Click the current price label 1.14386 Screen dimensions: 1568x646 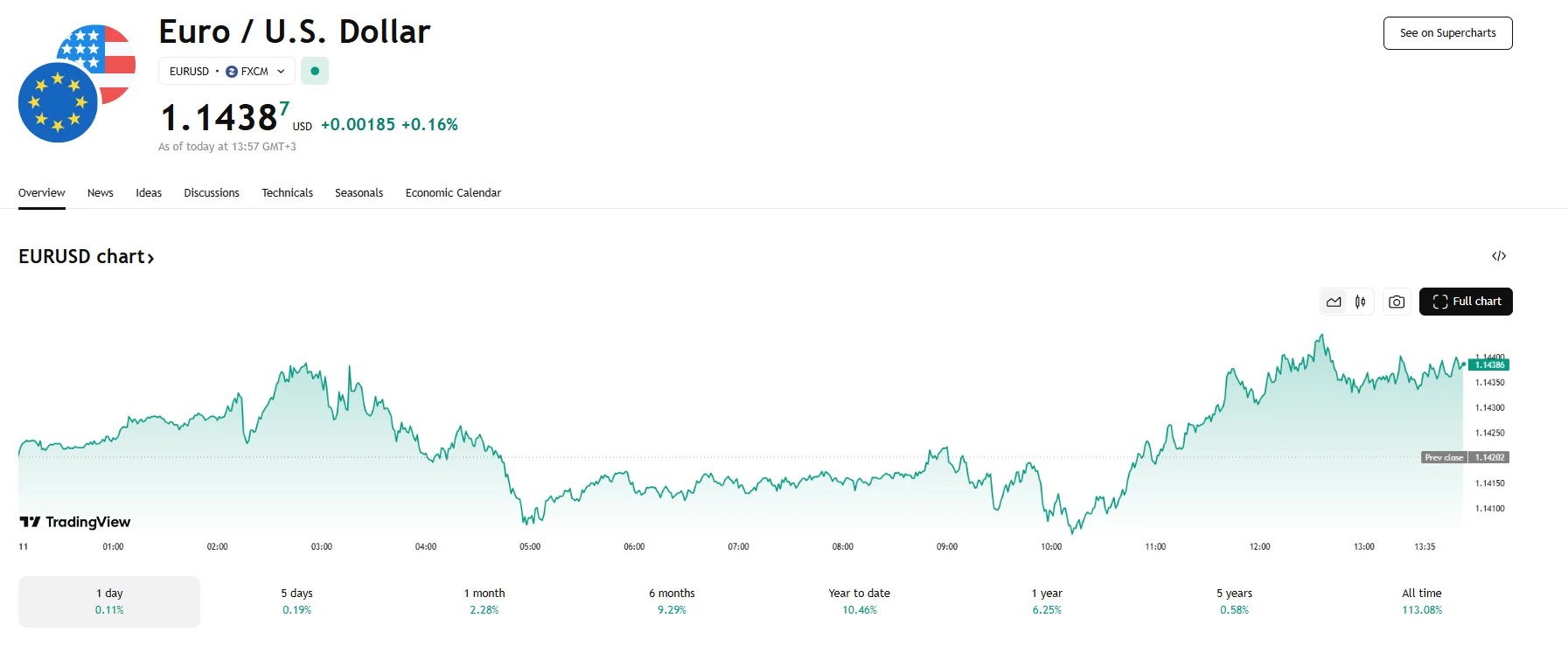coord(1489,365)
